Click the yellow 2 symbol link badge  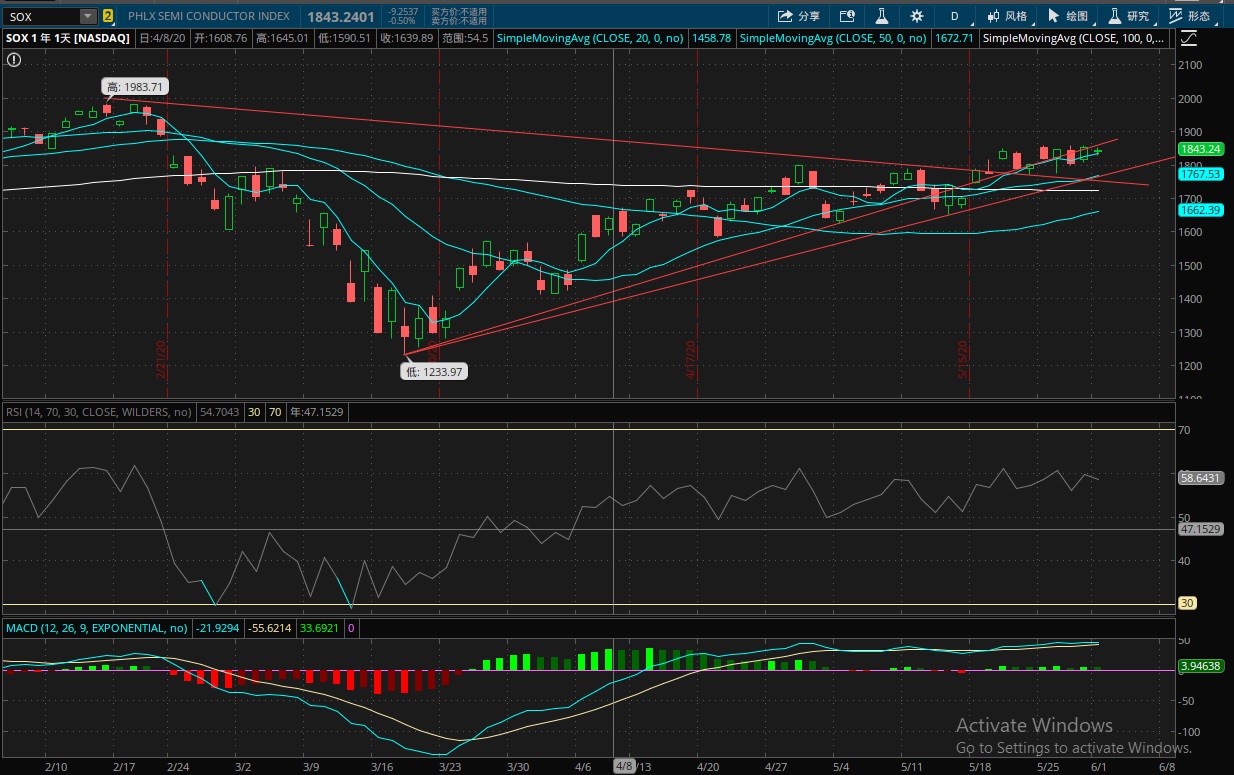point(108,16)
